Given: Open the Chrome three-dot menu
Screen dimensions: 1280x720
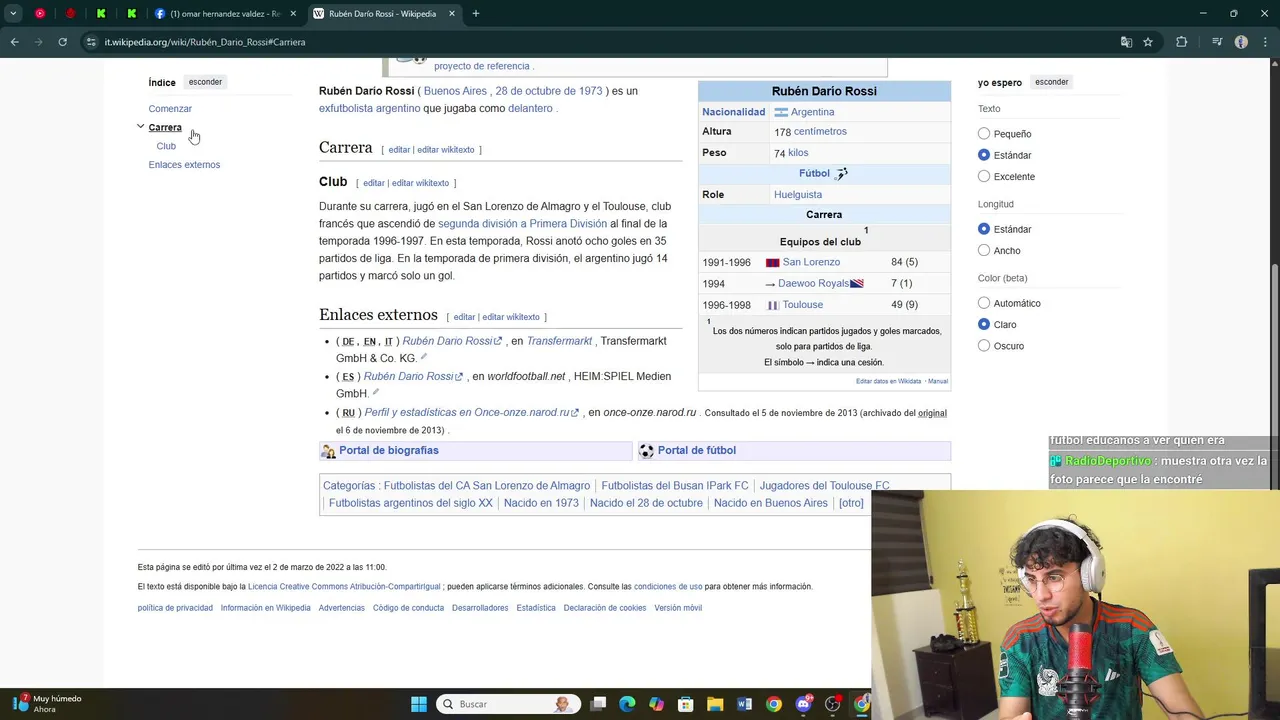Looking at the screenshot, I should [x=1265, y=42].
